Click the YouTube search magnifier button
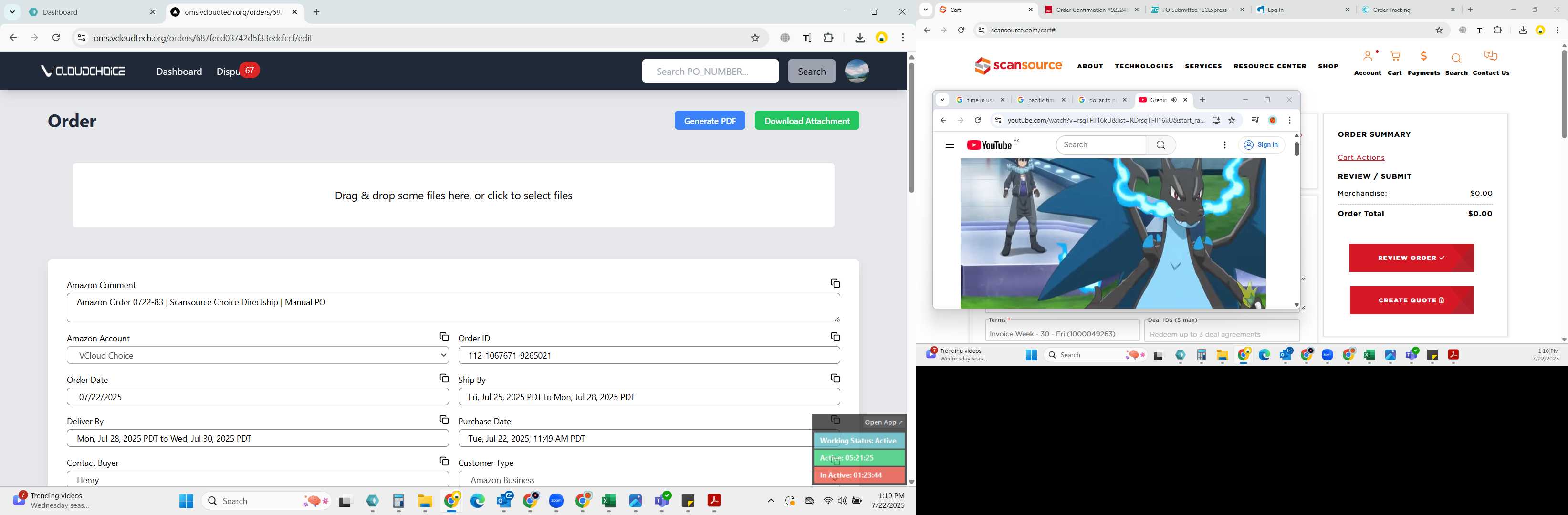This screenshot has height=515, width=1568. (x=1161, y=144)
